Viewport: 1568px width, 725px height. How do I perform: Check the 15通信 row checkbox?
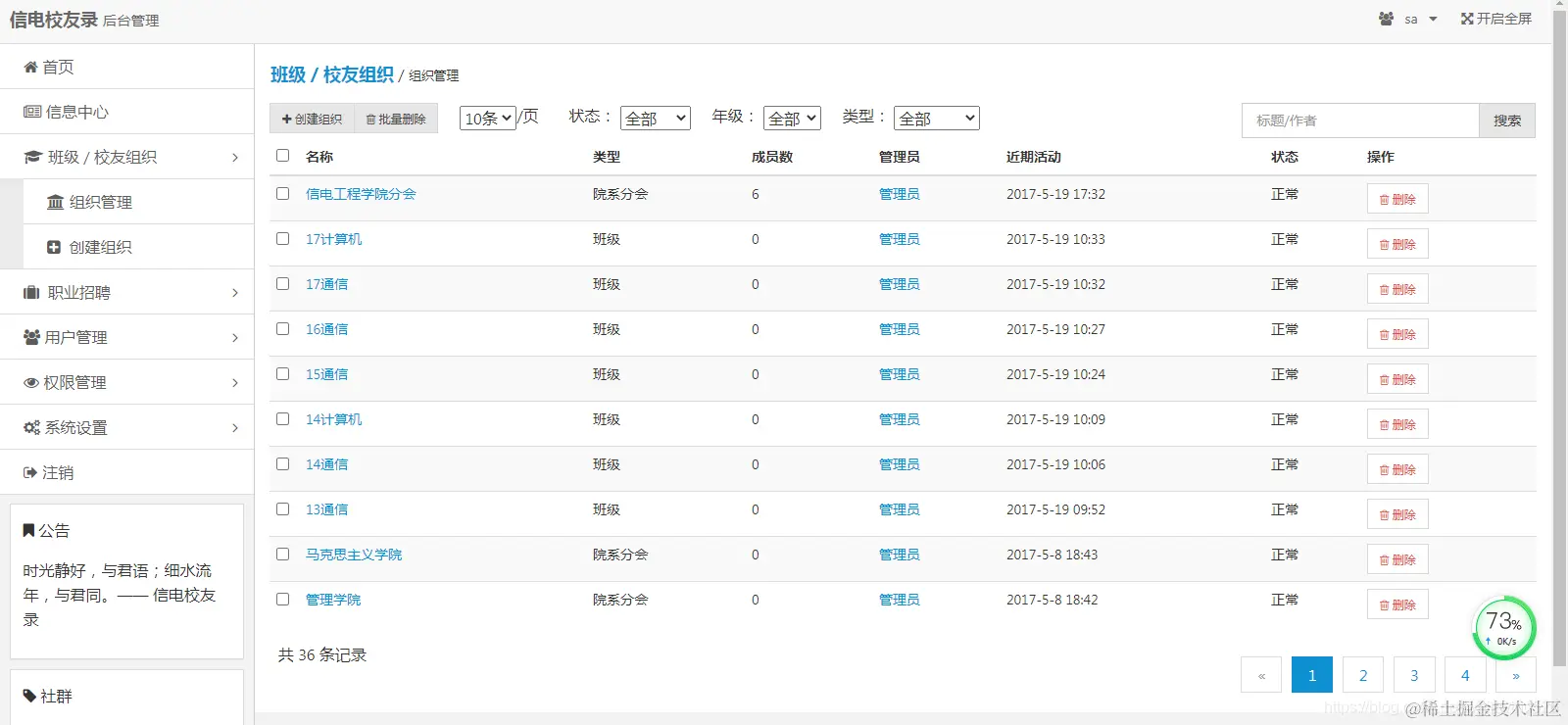coord(283,373)
